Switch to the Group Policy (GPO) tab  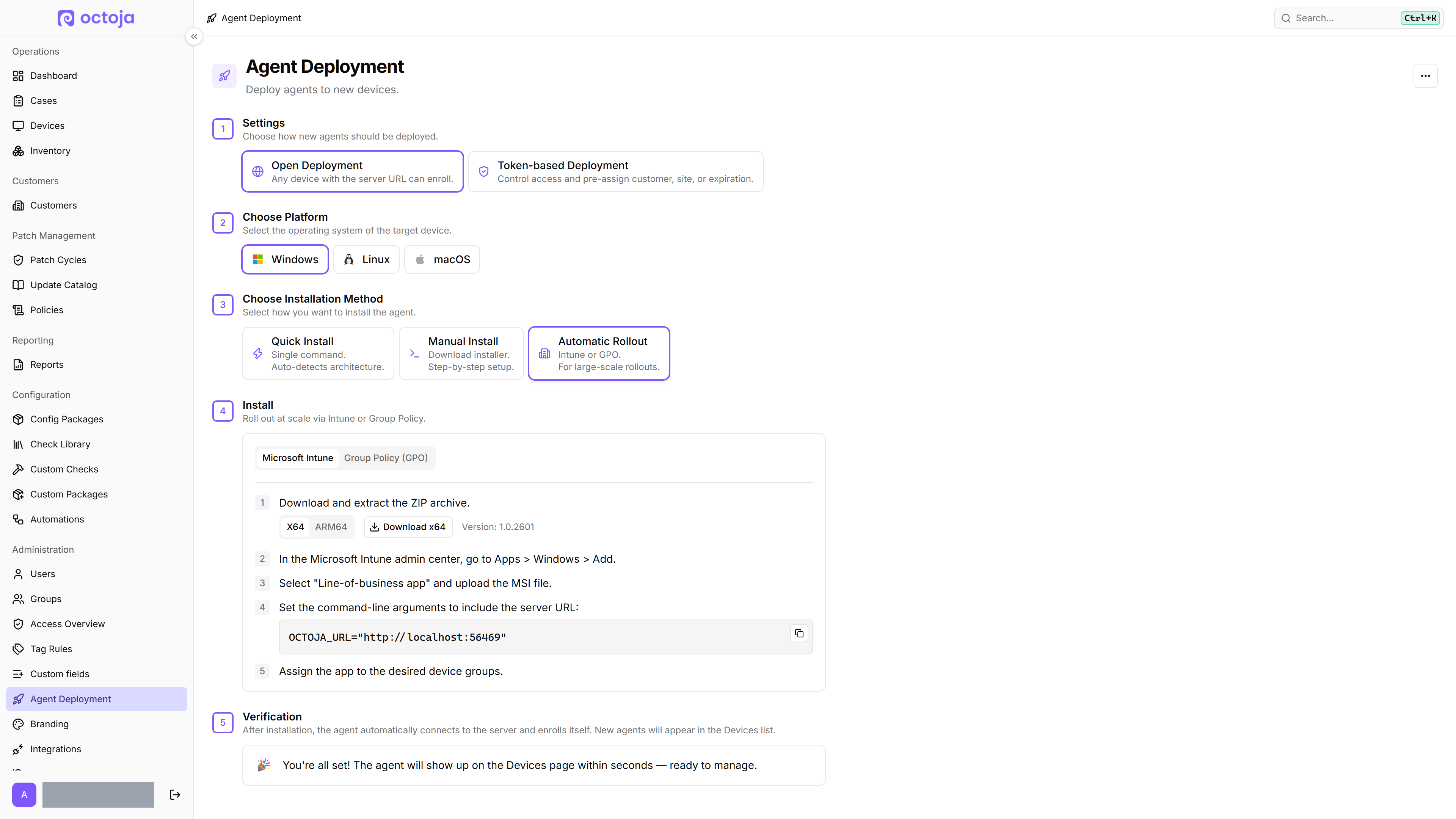(386, 458)
